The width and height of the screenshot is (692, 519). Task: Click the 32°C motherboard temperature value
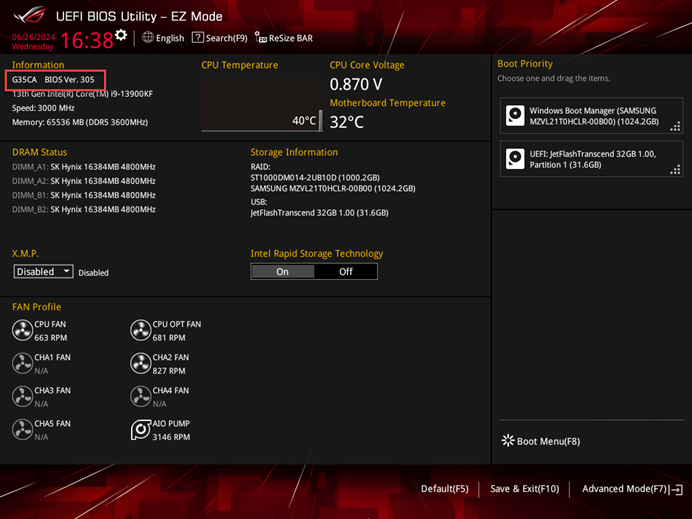pos(347,122)
